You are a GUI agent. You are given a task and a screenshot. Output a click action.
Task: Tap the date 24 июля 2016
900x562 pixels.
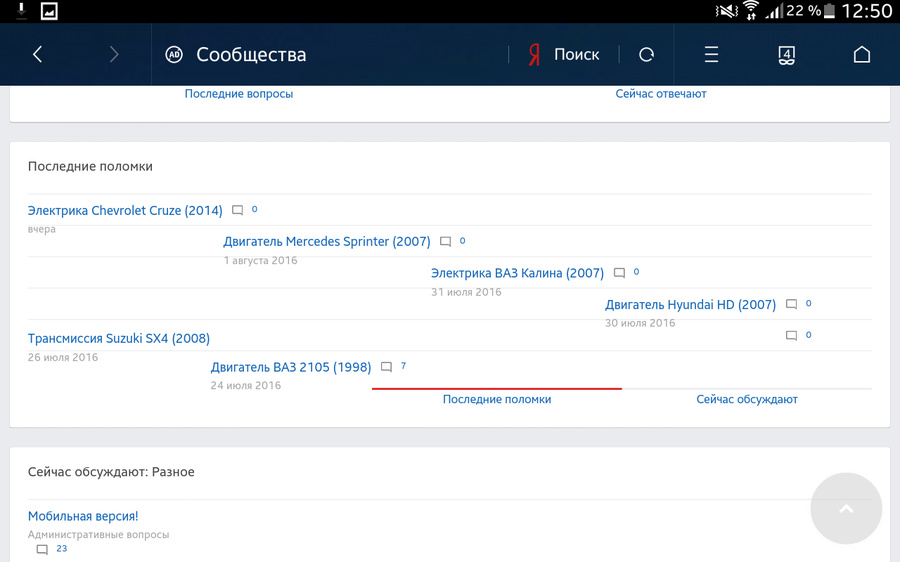click(x=246, y=386)
